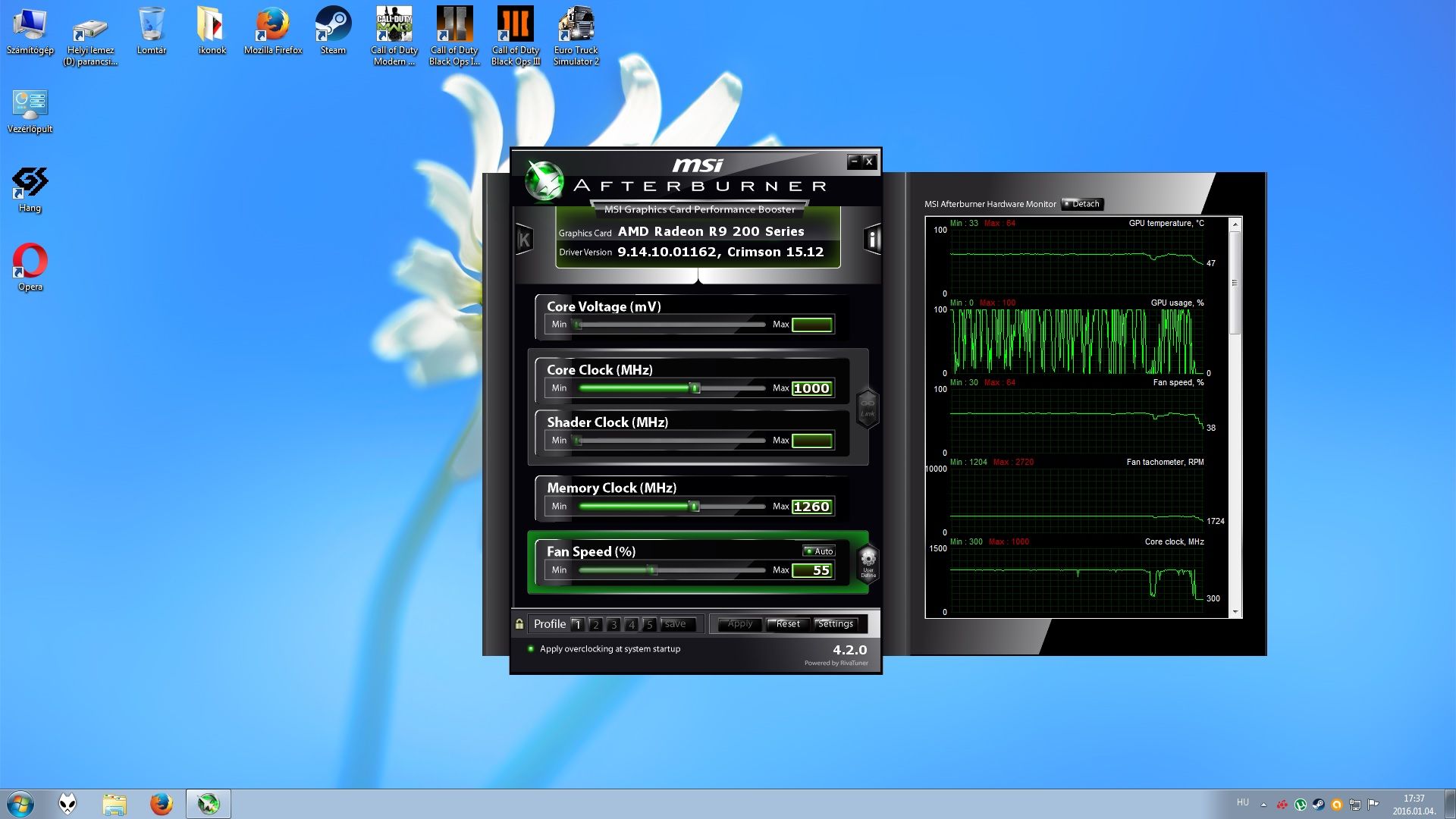Select the ikonok folder on desktop
Image resolution: width=1456 pixels, height=819 pixels.
pyautogui.click(x=212, y=32)
